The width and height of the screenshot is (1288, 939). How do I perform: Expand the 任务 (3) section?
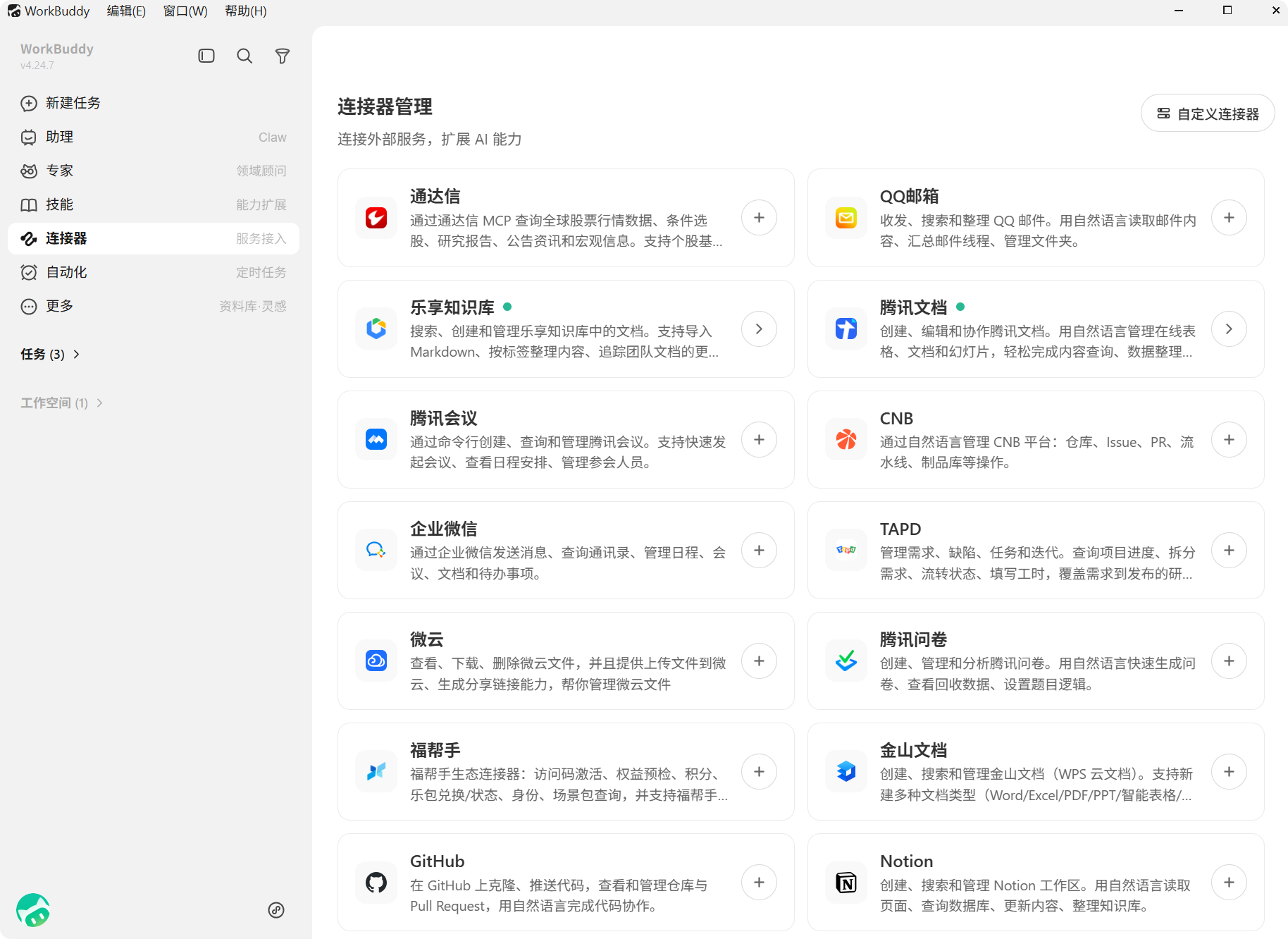50,354
